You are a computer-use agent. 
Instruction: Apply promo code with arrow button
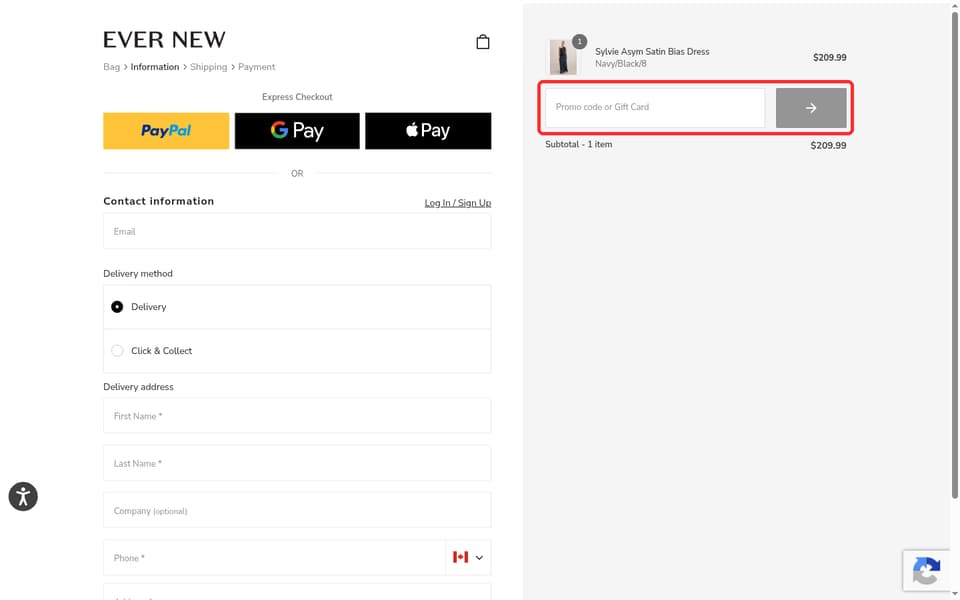tap(811, 108)
